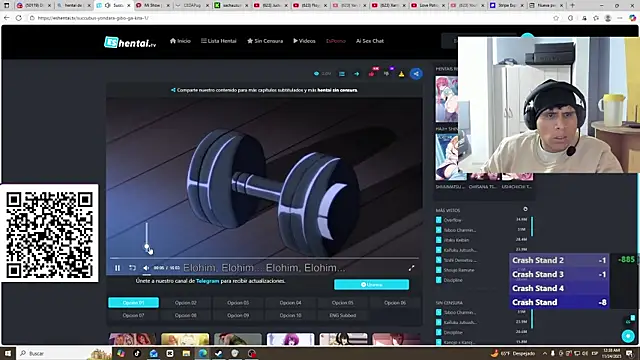Choose the Opcion 07 server

click(133, 316)
